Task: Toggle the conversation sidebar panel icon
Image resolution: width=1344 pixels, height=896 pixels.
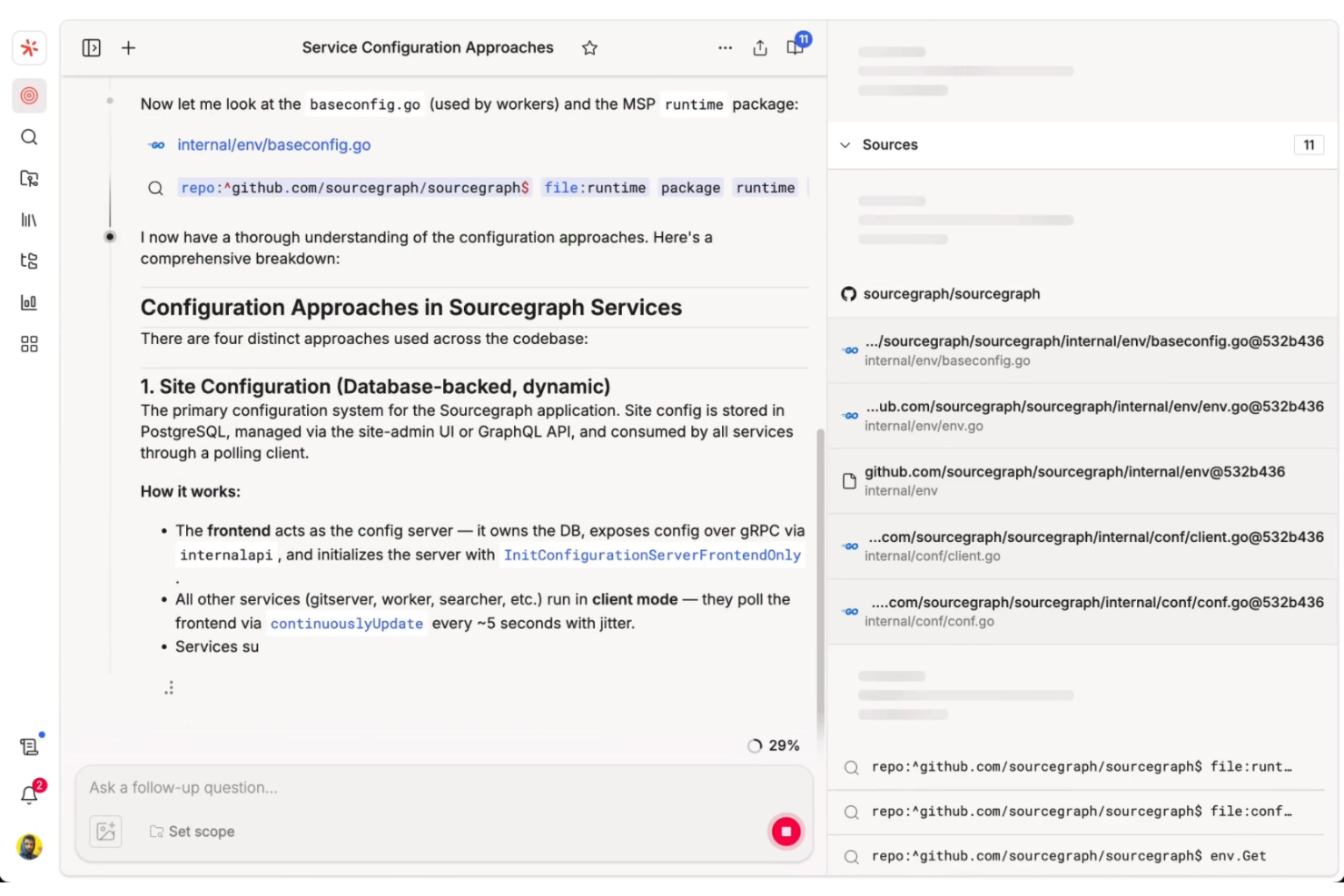Action: point(92,48)
